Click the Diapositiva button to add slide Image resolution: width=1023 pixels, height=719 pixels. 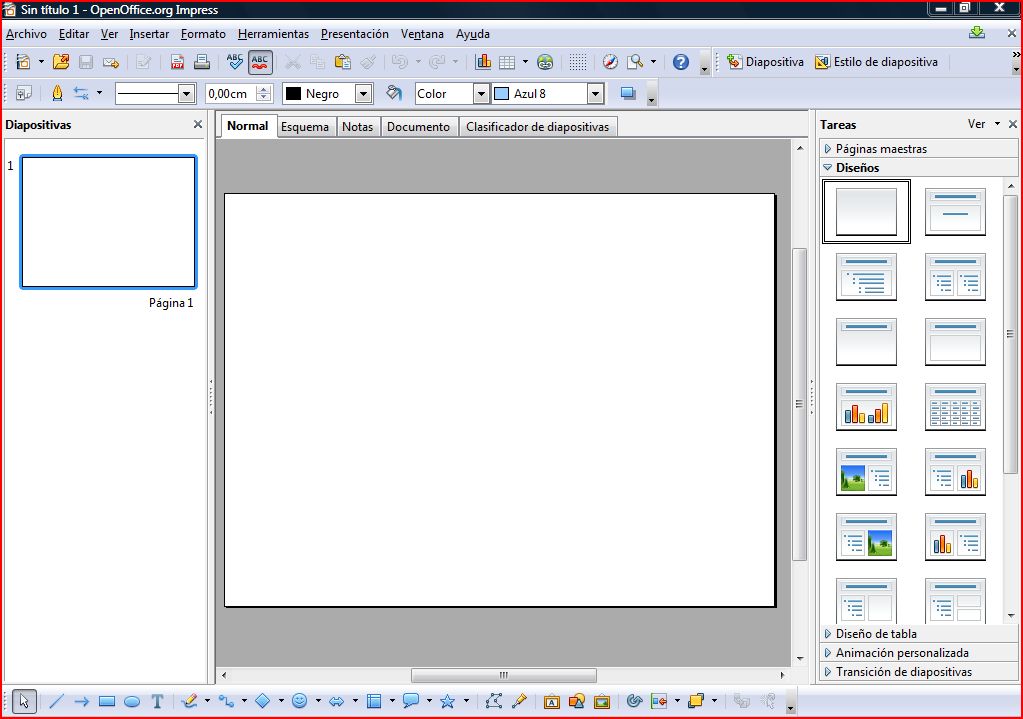tap(765, 62)
